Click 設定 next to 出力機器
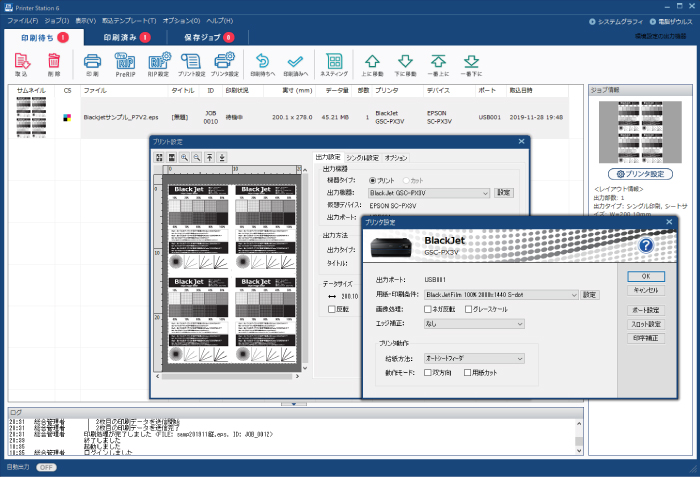 (x=504, y=192)
